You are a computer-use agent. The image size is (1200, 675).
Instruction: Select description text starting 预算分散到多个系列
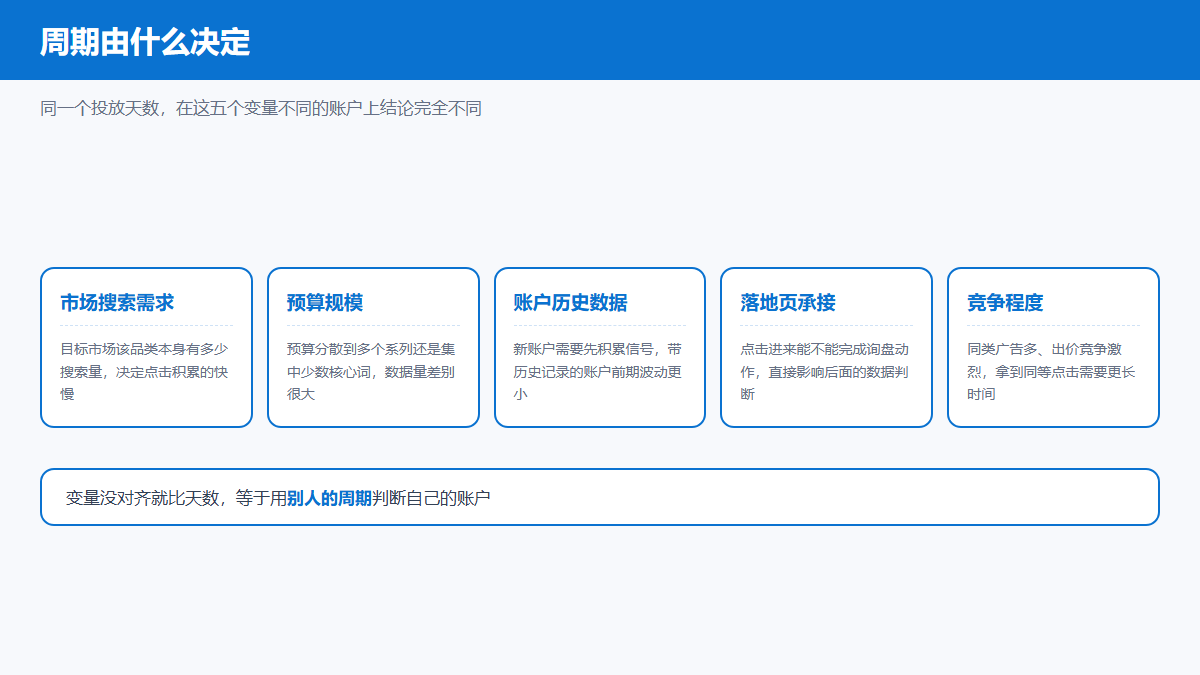pos(373,371)
